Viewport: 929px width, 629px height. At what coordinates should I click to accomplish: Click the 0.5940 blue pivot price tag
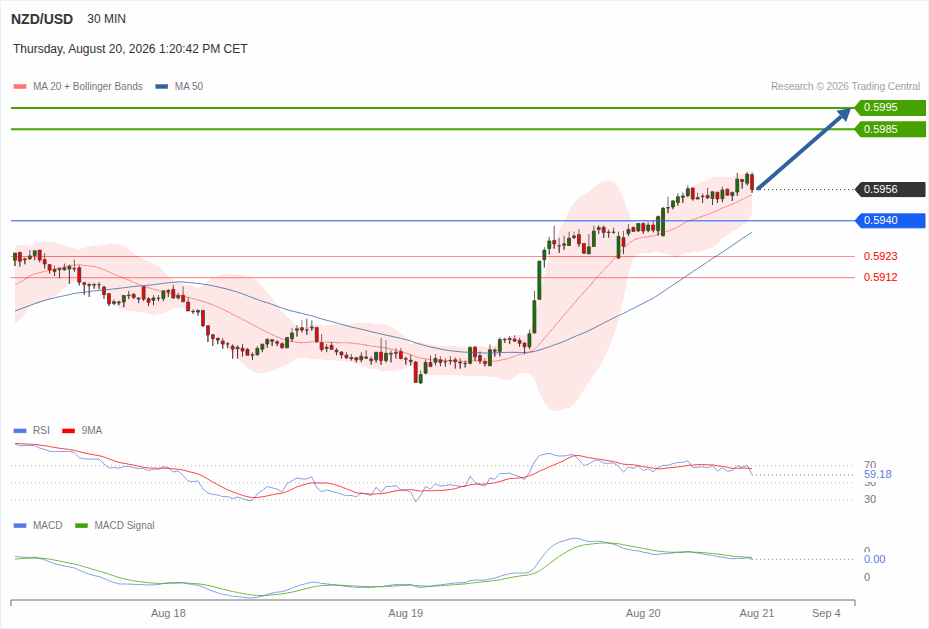pyautogui.click(x=890, y=220)
